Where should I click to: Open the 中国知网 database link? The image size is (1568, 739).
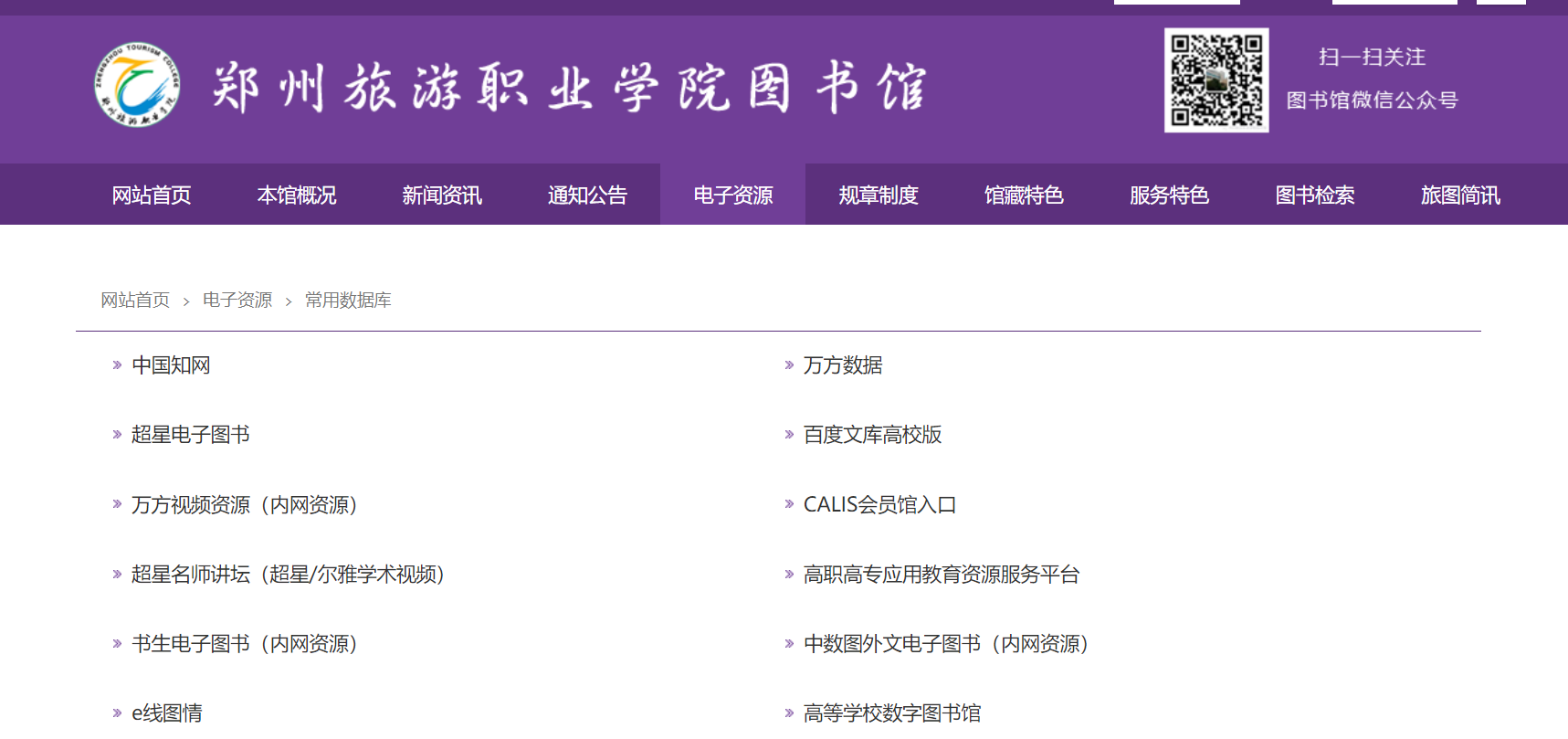(x=171, y=365)
